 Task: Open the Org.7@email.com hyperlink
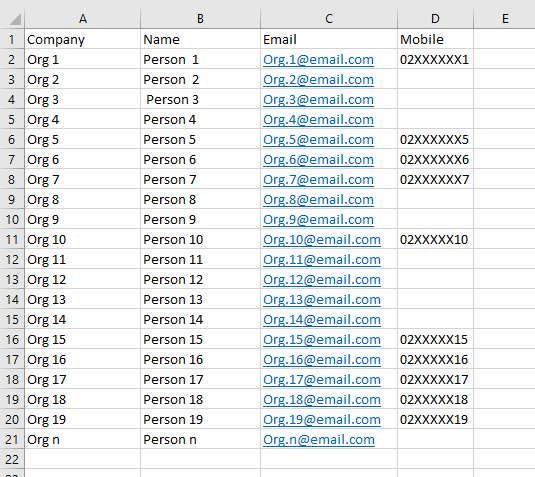[x=318, y=180]
